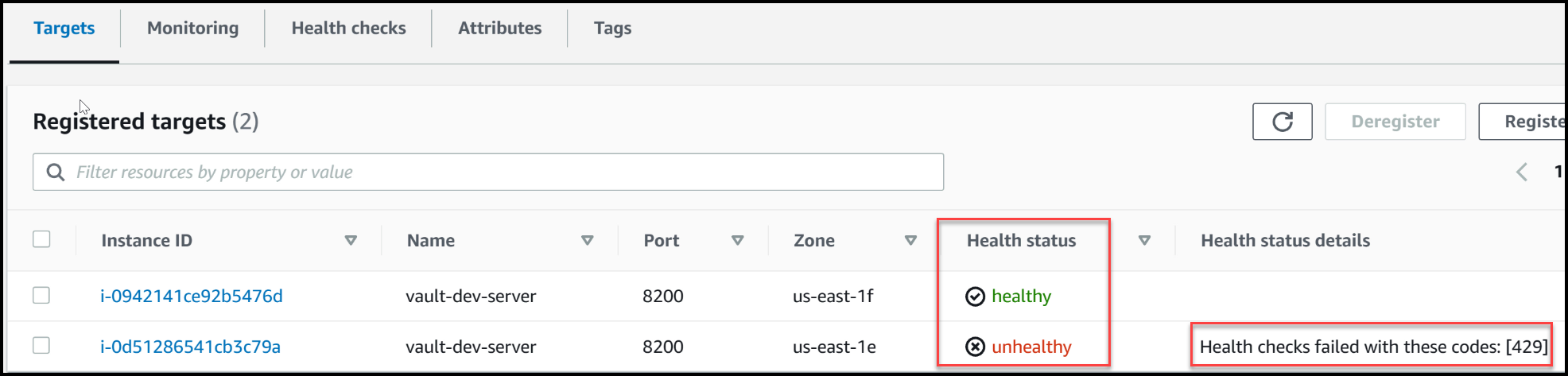Switch to the Monitoring tab
This screenshot has height=376, width=1568.
click(x=192, y=29)
